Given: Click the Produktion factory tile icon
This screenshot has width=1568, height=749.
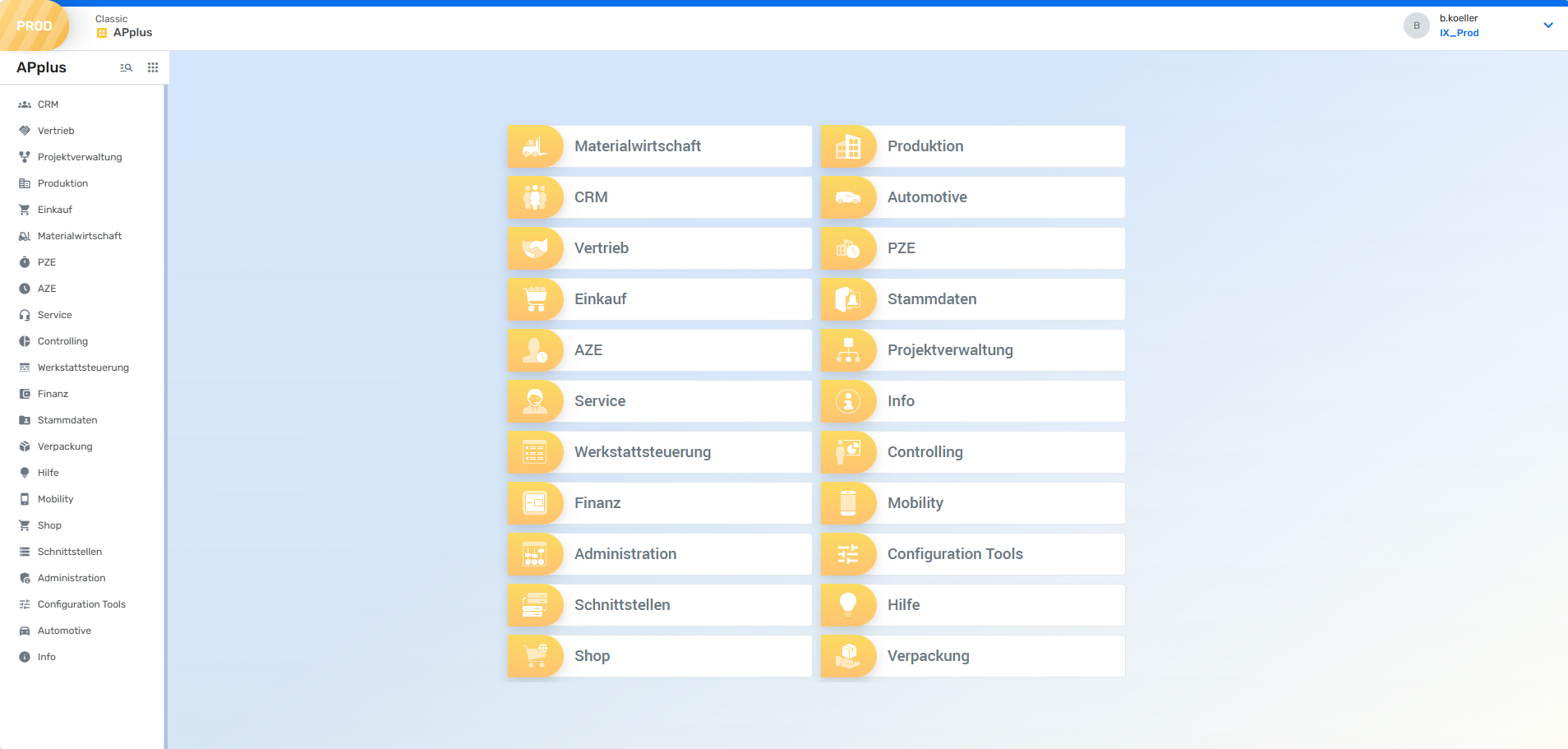Looking at the screenshot, I should [848, 146].
